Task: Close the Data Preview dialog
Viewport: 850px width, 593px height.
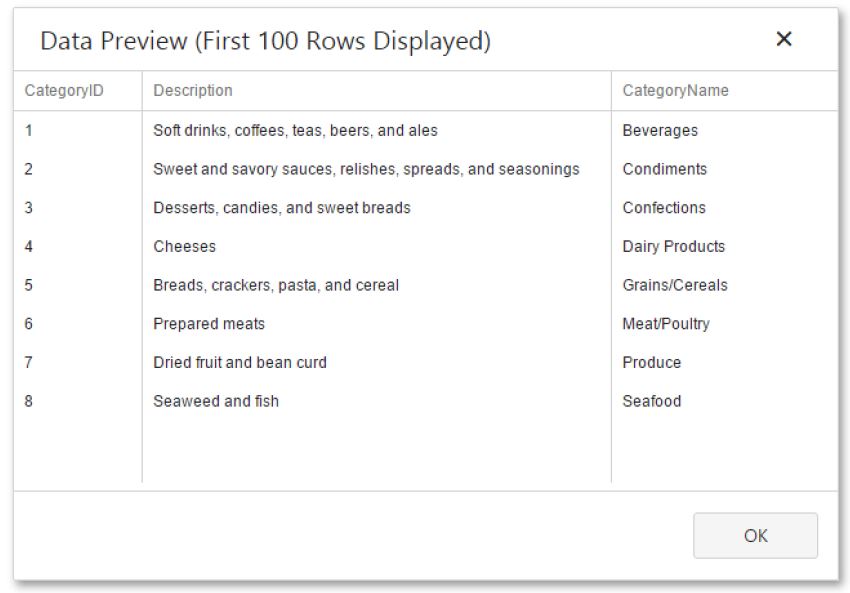Action: (784, 39)
